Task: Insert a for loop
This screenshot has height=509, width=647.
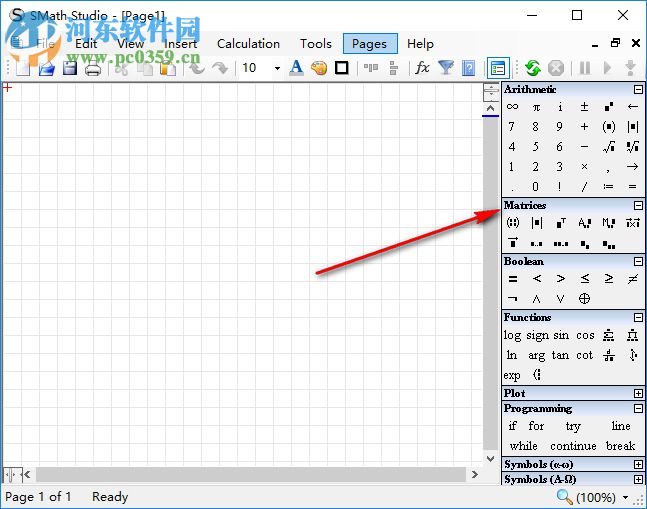Action: [x=536, y=426]
